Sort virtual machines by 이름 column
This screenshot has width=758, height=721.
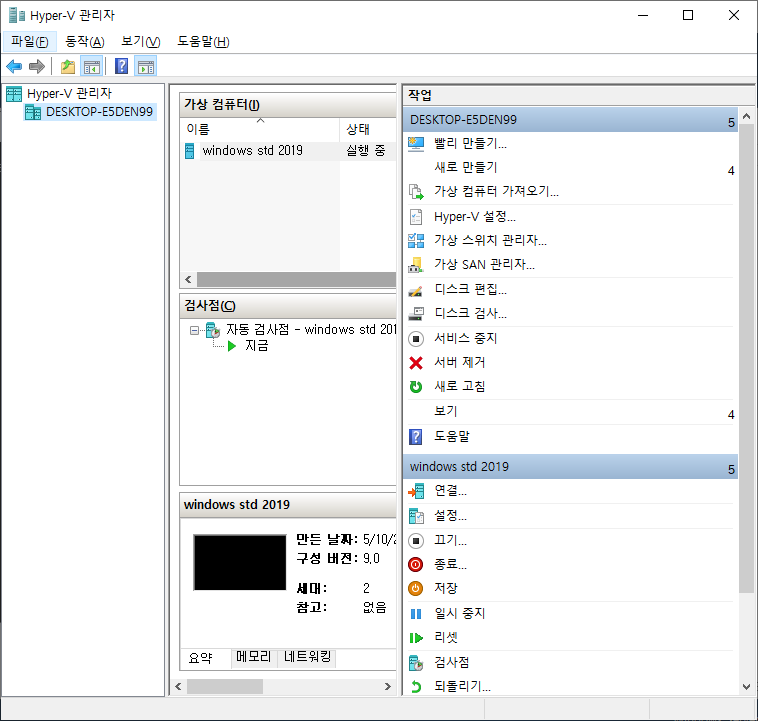tap(260, 129)
